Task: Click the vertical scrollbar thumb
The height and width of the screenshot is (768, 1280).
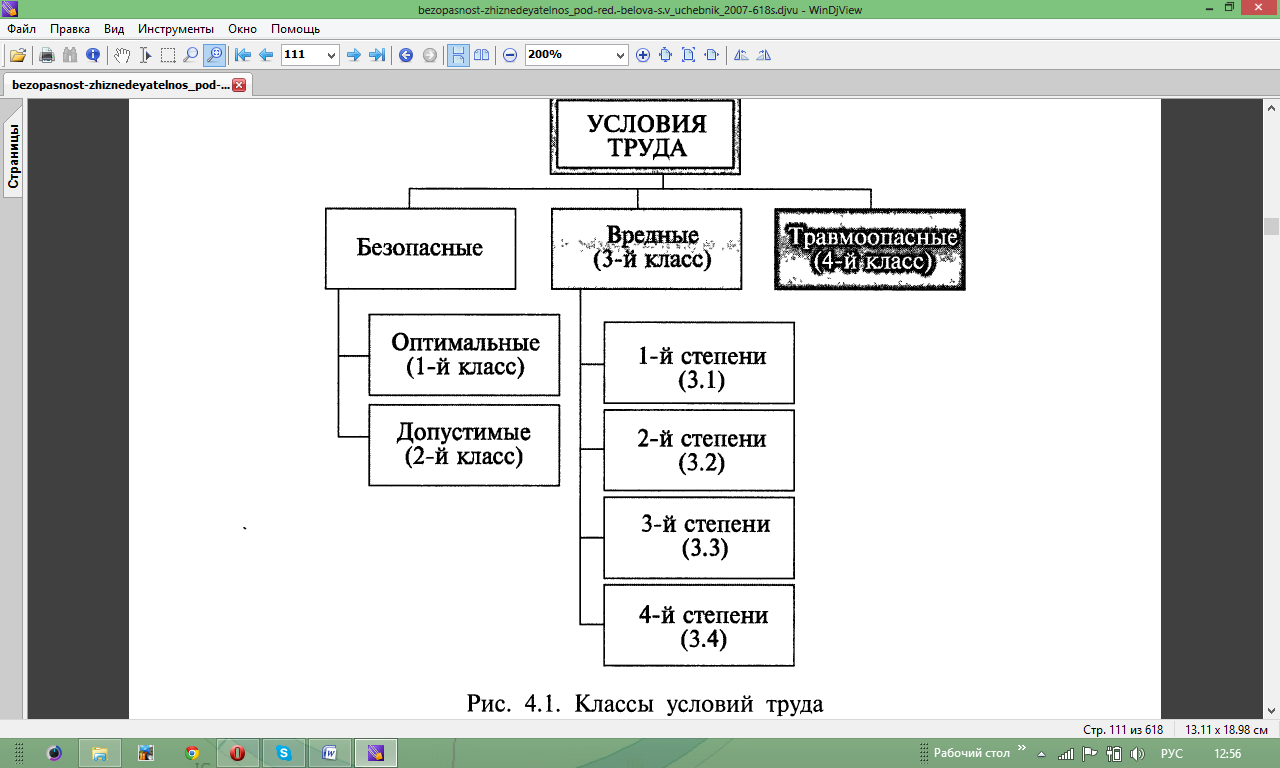Action: tap(1271, 226)
